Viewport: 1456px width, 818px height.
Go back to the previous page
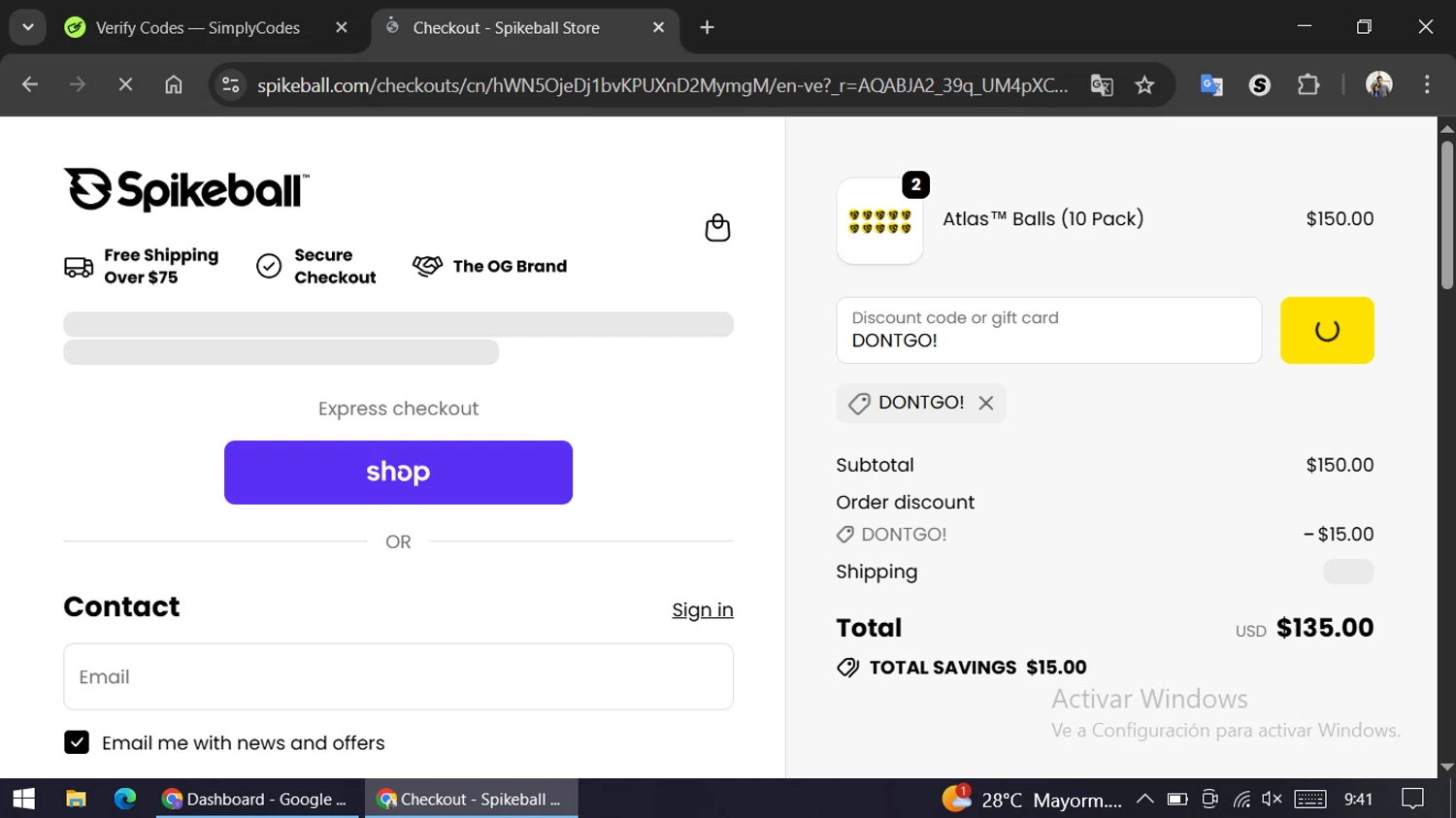pos(30,84)
